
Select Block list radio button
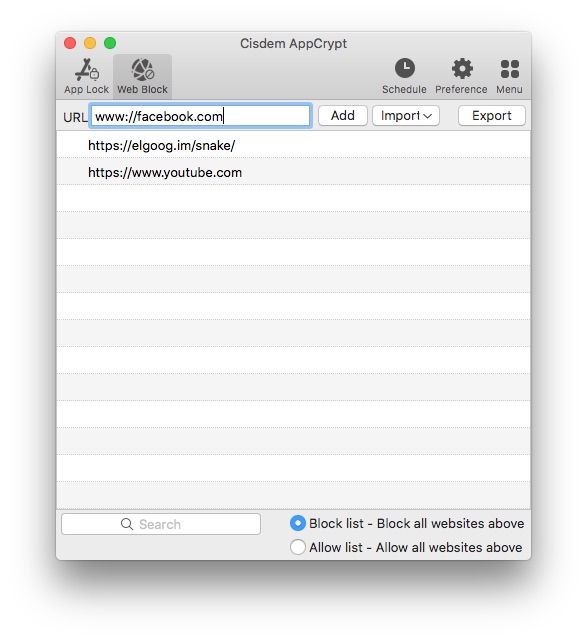pos(298,523)
